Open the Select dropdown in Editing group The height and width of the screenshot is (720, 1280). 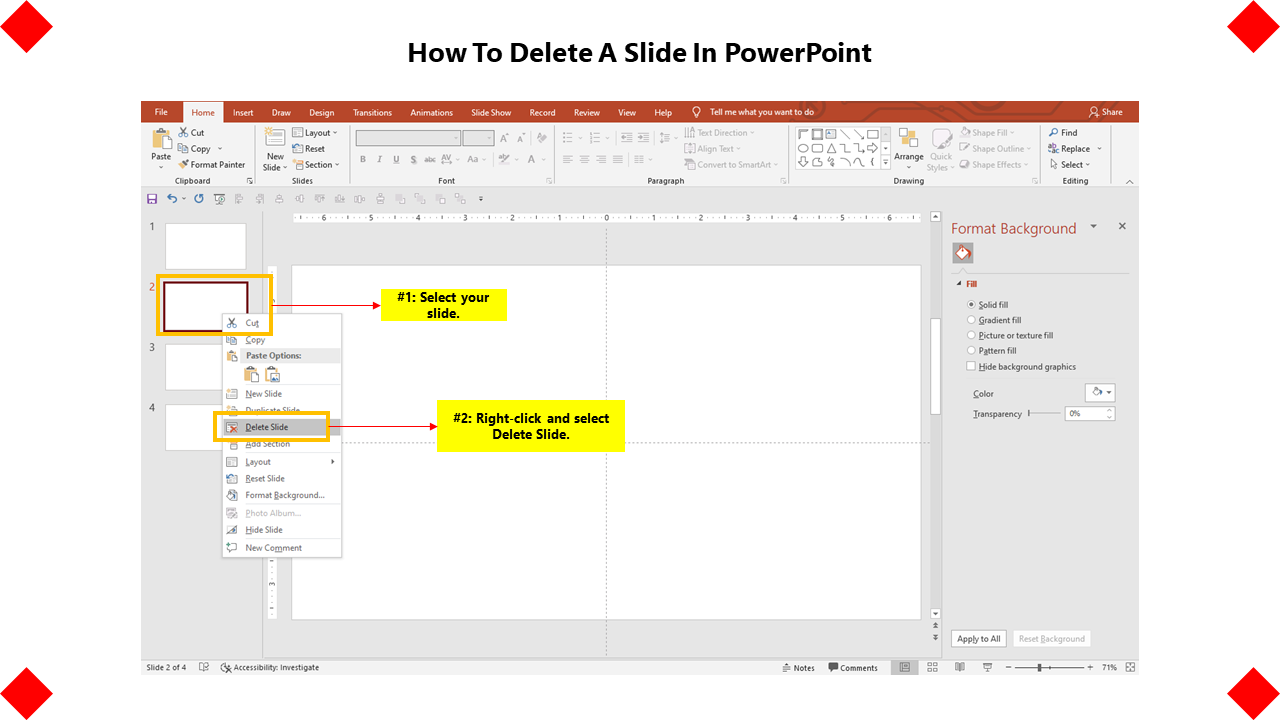coord(1069,165)
